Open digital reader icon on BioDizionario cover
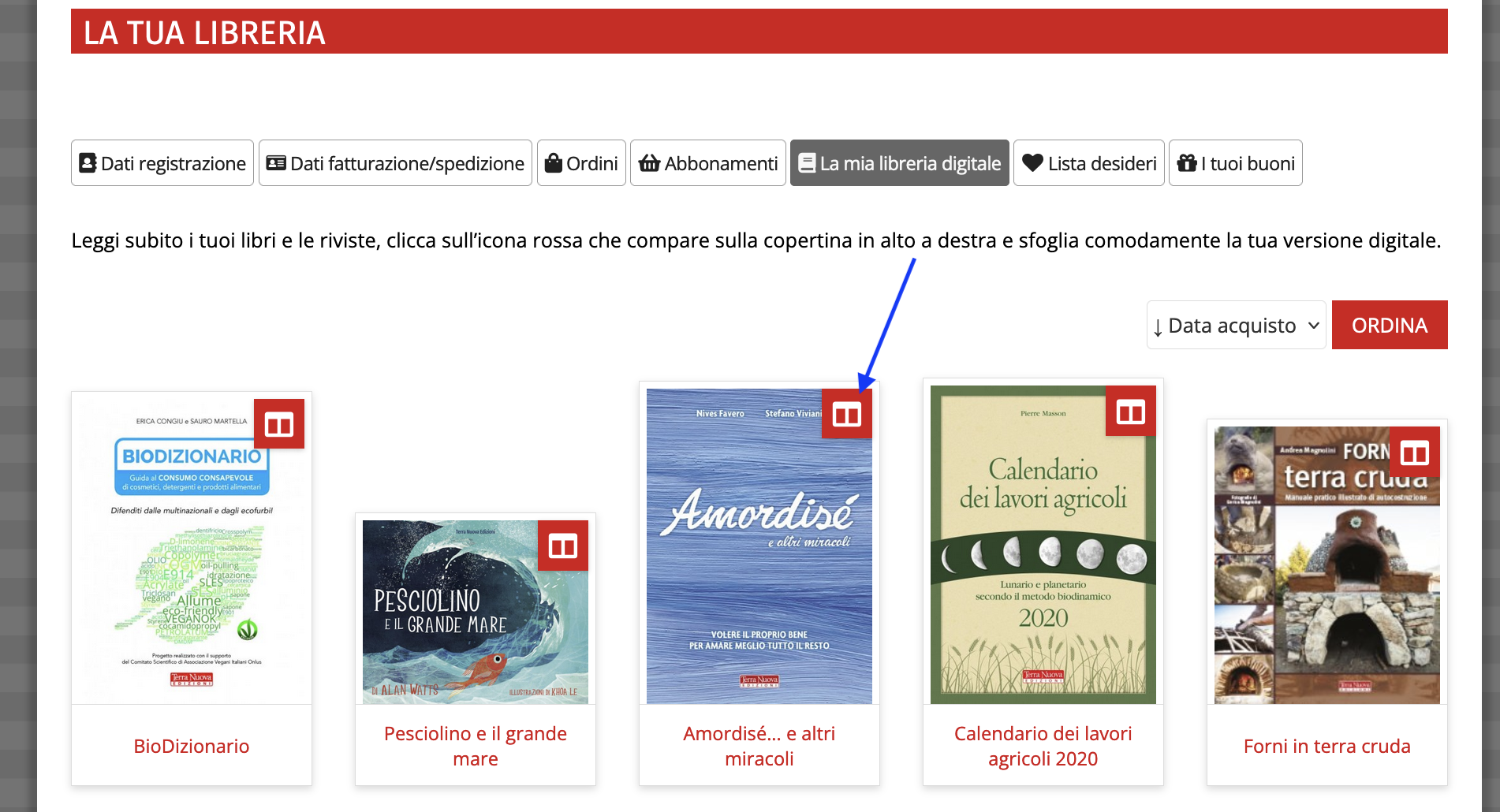1500x812 pixels. pyautogui.click(x=279, y=424)
